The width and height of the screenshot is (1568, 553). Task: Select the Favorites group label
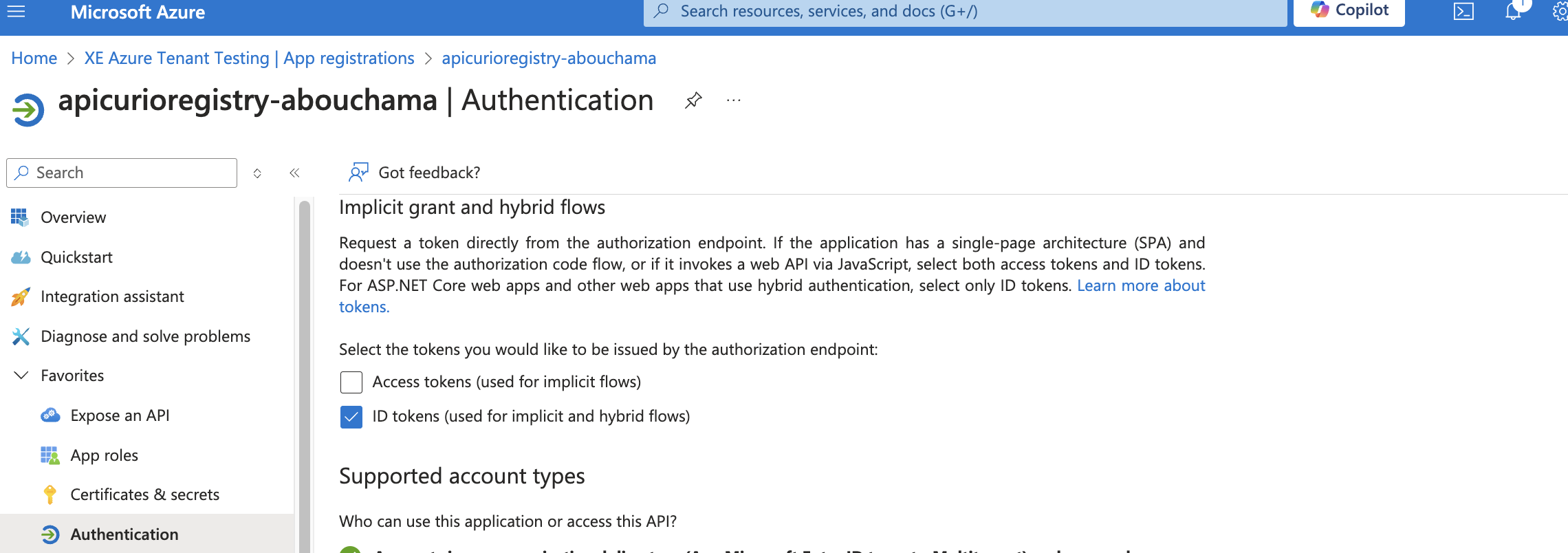point(72,376)
